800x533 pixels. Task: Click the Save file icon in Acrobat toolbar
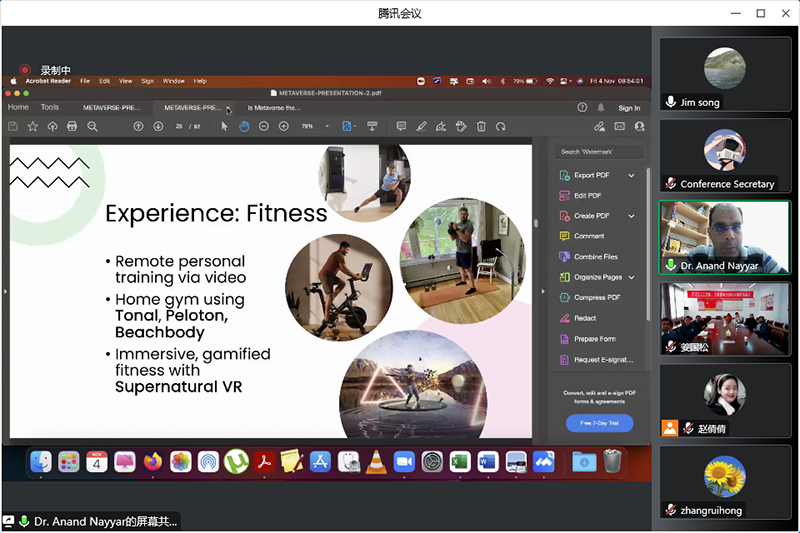[13, 126]
